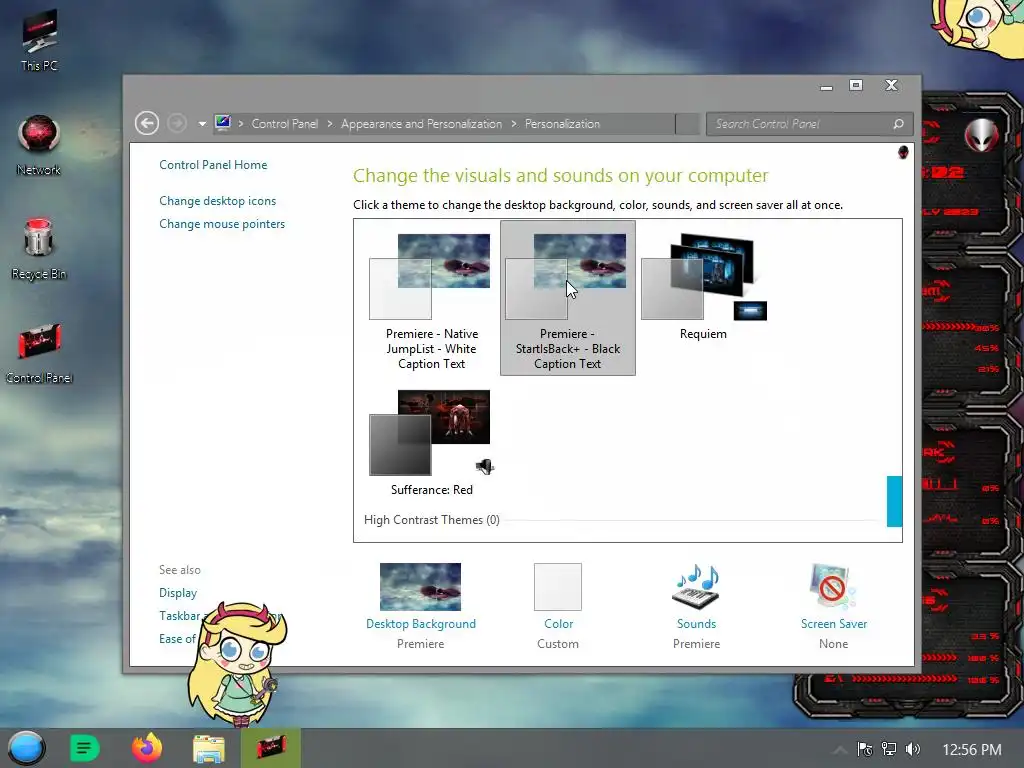Screen dimensions: 1024x768
Task: Open Desktop Background settings icon
Action: pos(421,586)
